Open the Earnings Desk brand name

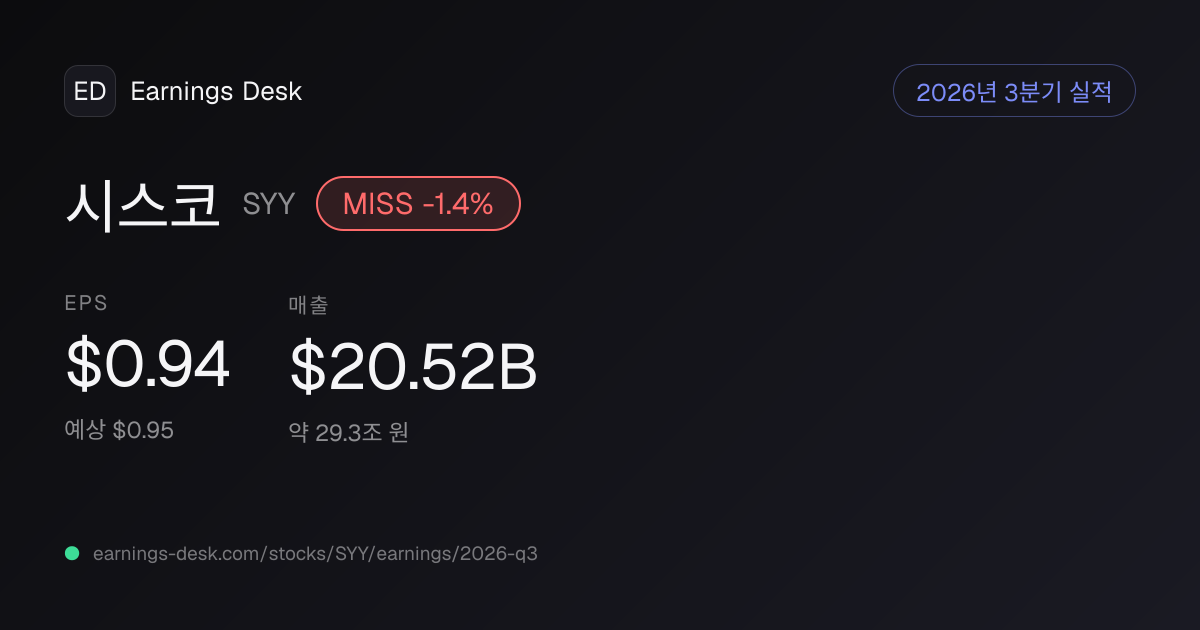tap(216, 92)
